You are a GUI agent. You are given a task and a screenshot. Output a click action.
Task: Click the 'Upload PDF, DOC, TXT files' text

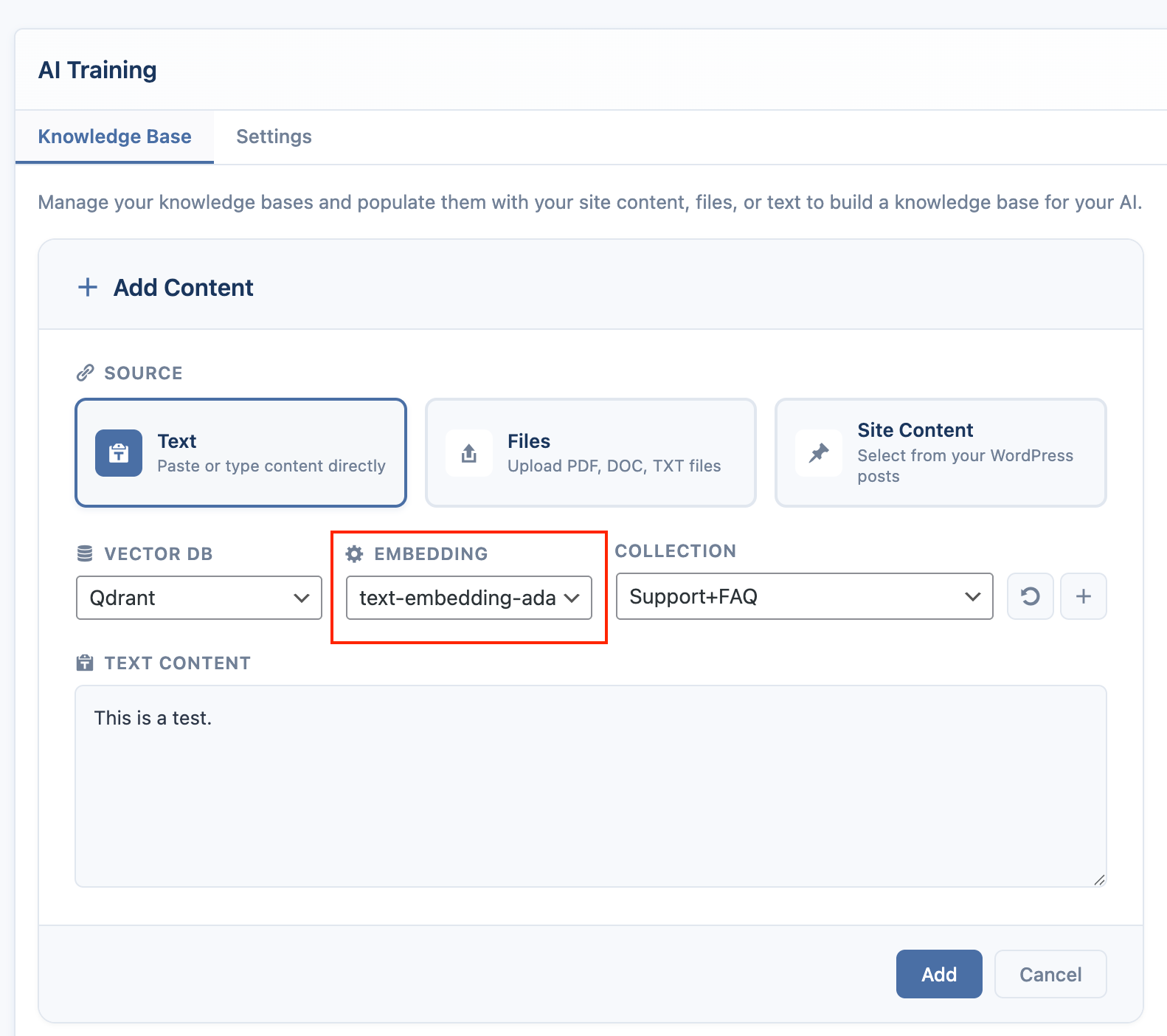[x=614, y=466]
